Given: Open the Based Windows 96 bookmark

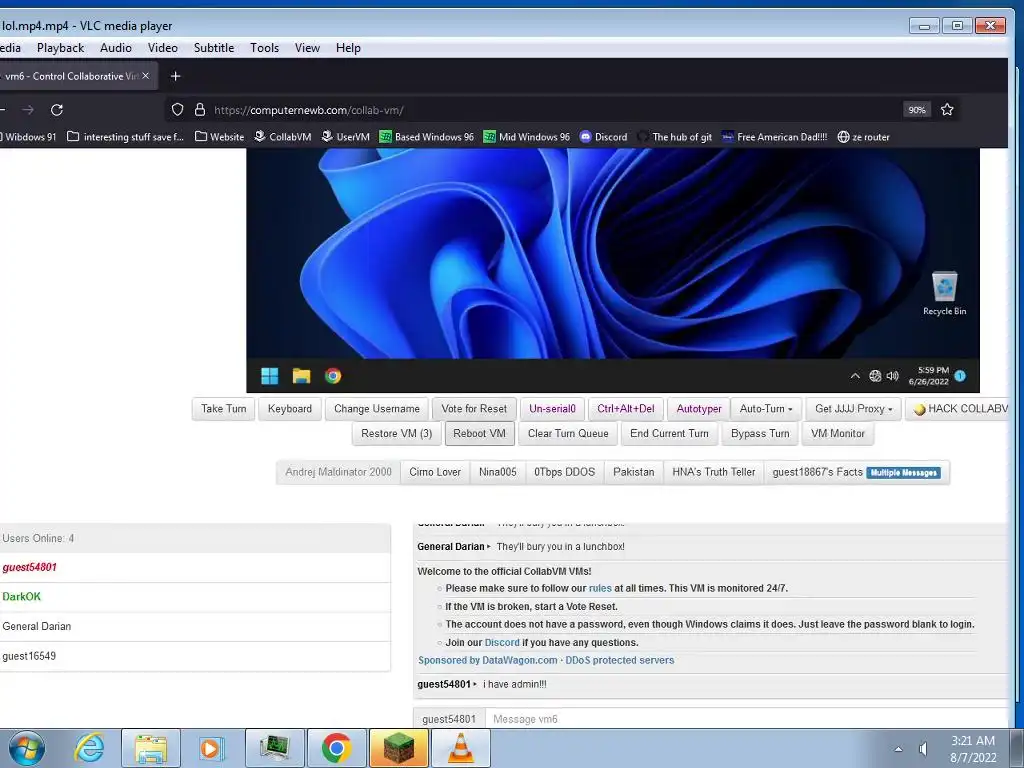Looking at the screenshot, I should click(426, 136).
